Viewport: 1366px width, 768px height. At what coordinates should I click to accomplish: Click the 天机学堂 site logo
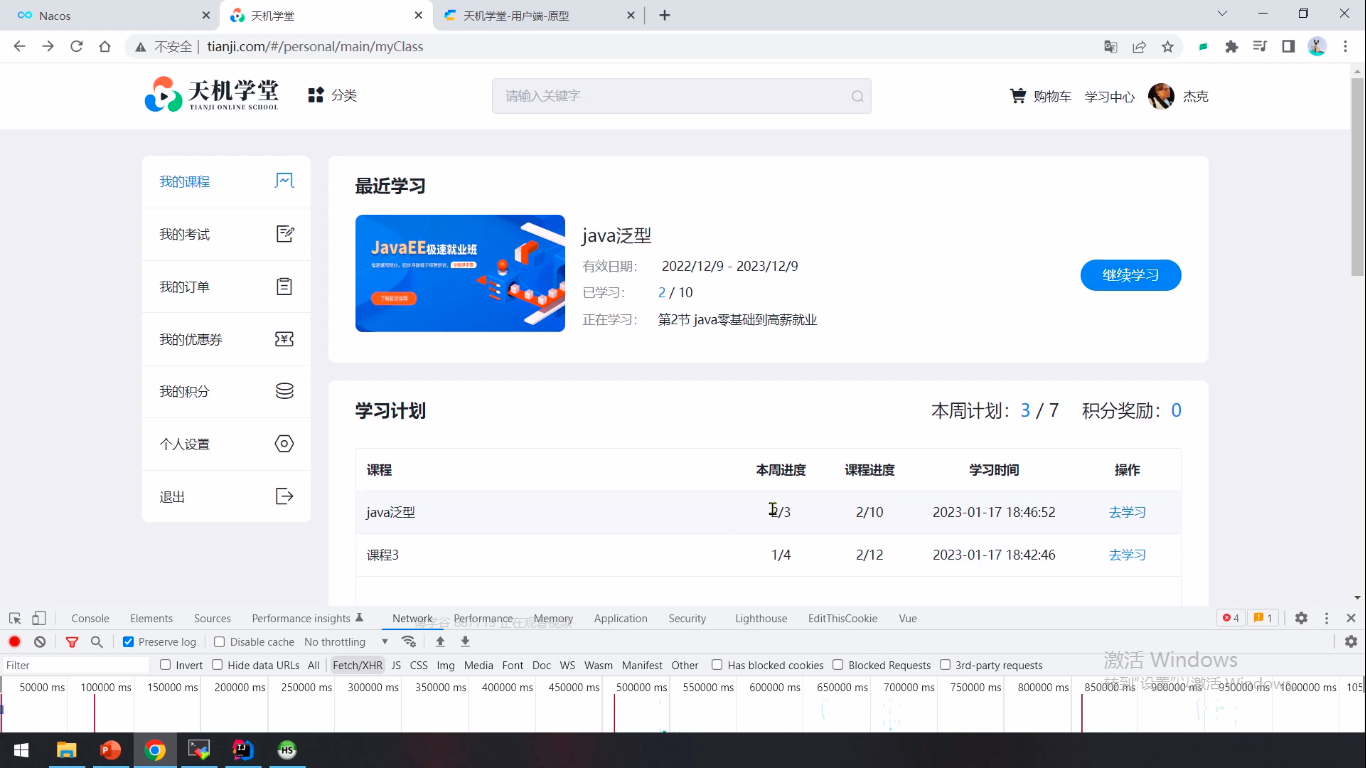(212, 95)
